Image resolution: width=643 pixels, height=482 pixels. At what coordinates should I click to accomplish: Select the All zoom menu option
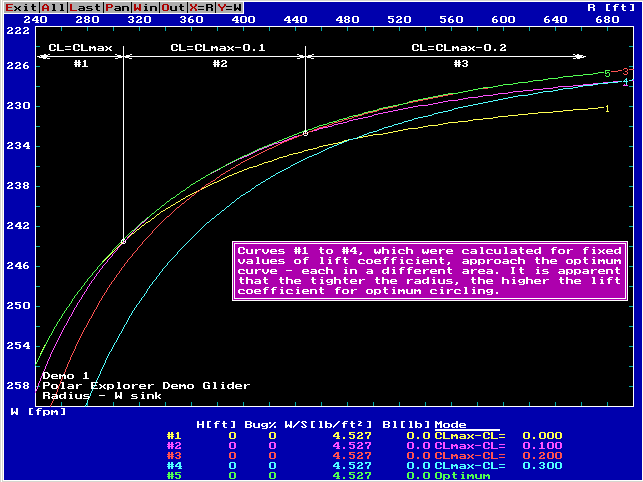52,7
